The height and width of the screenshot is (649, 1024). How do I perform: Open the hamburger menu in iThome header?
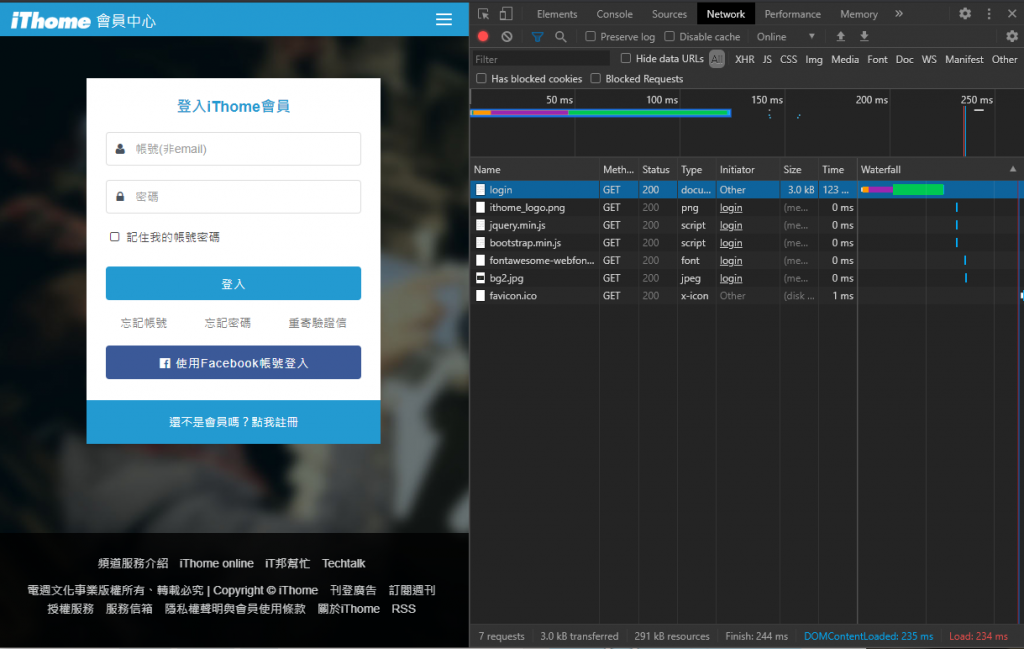point(443,20)
